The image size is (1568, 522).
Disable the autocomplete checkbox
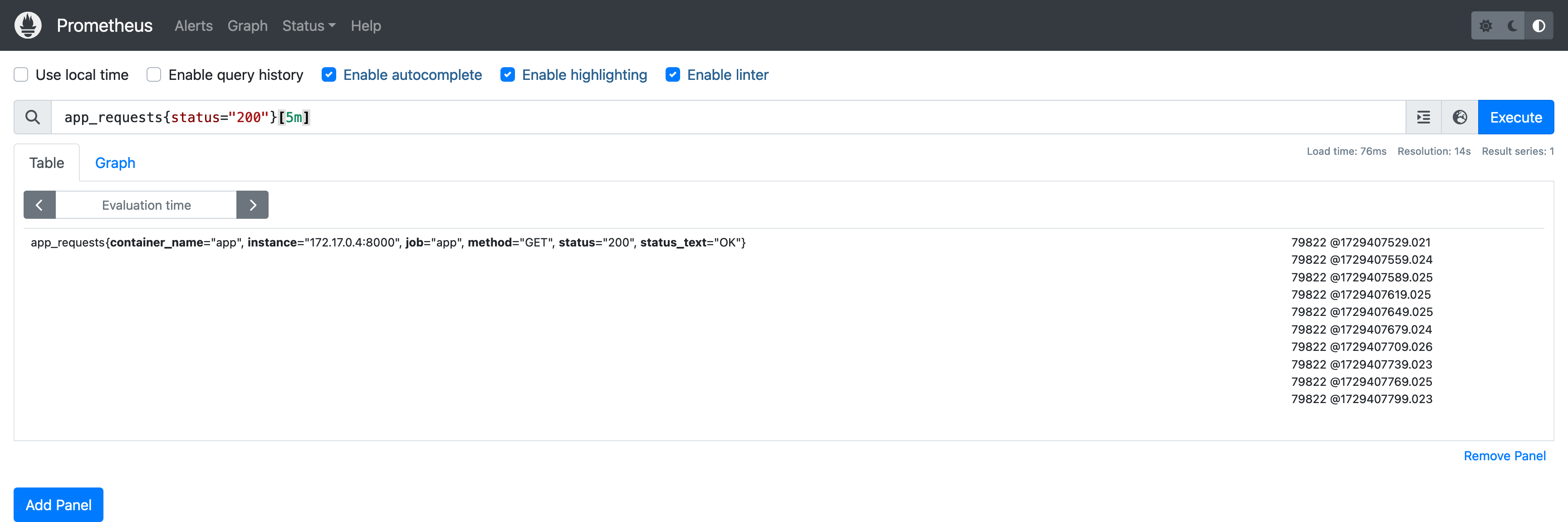tap(328, 75)
